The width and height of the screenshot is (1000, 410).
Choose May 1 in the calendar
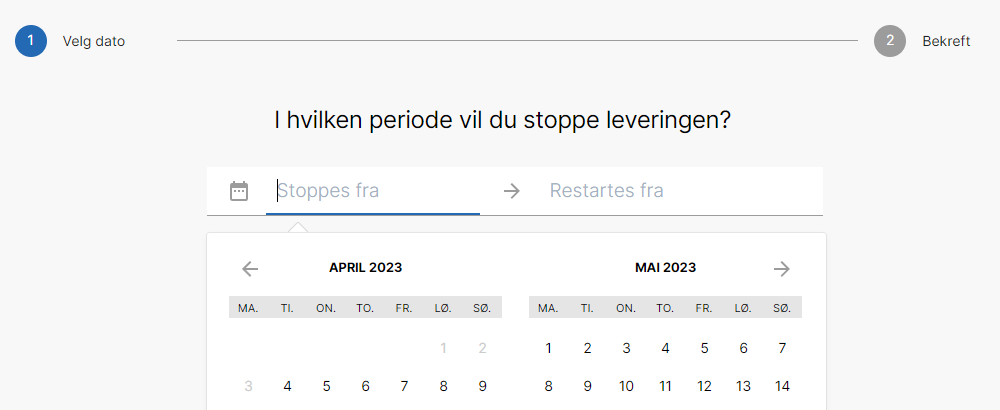(548, 348)
